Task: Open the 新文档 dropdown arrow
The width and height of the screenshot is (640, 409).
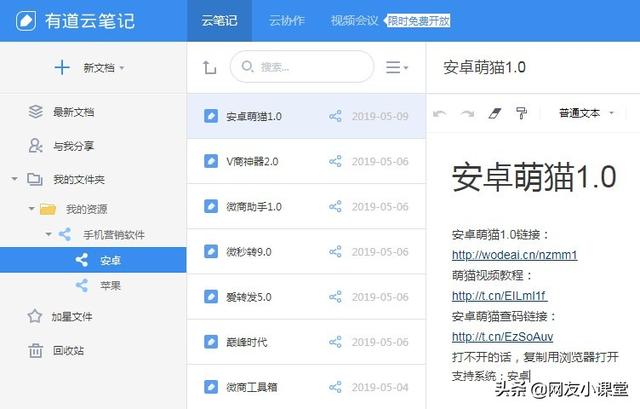Action: pos(122,68)
